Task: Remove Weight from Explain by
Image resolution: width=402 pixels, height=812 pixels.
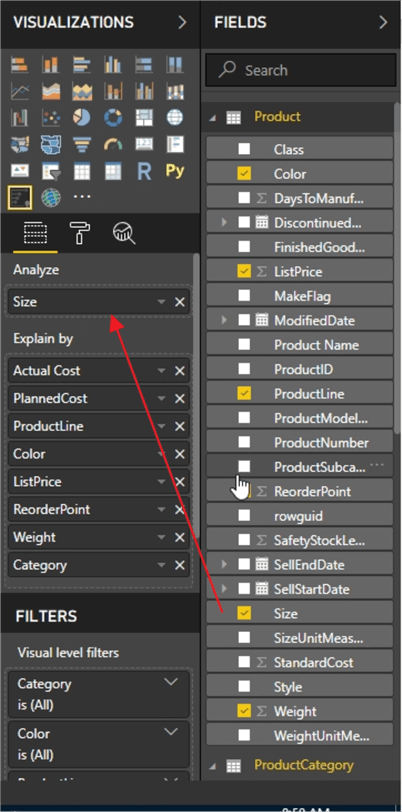Action: (x=180, y=538)
